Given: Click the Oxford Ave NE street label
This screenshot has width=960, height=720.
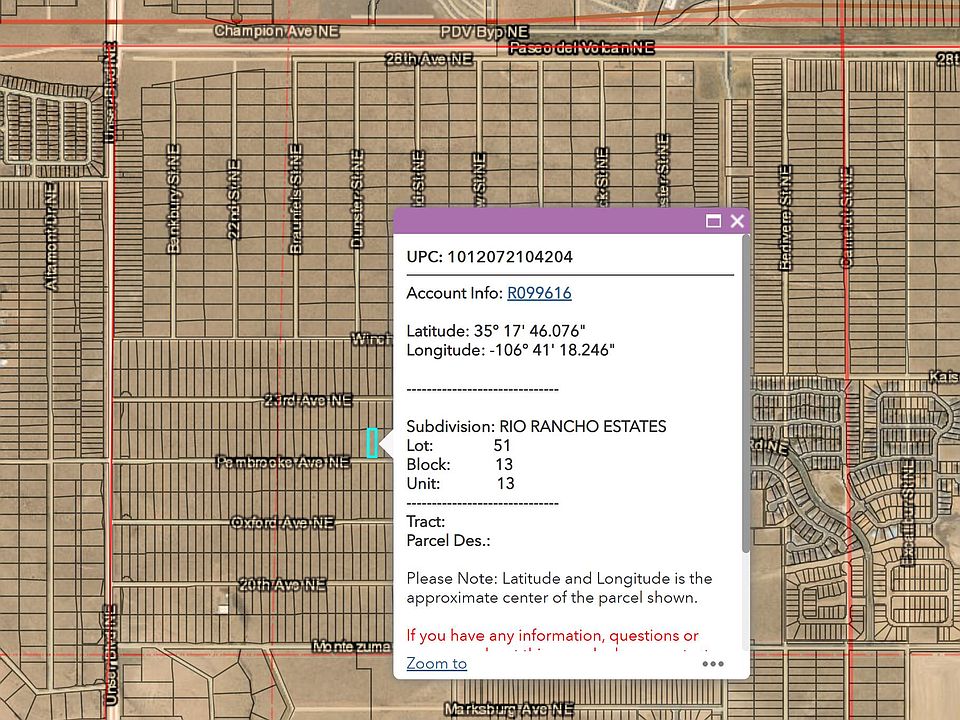Looking at the screenshot, I should coord(283,523).
